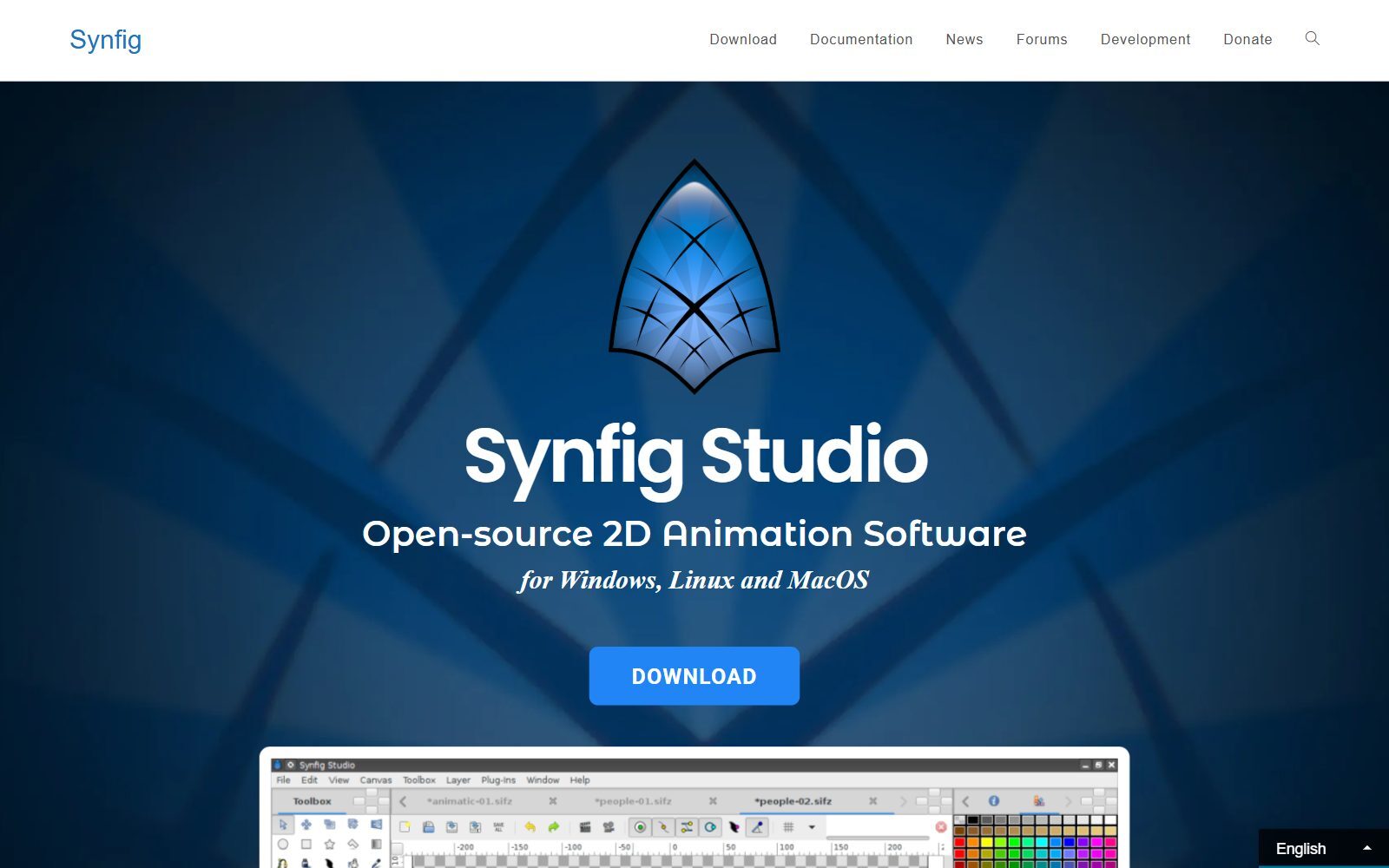This screenshot has width=1389, height=868.
Task: Open the Development link in the header
Action: [x=1145, y=39]
